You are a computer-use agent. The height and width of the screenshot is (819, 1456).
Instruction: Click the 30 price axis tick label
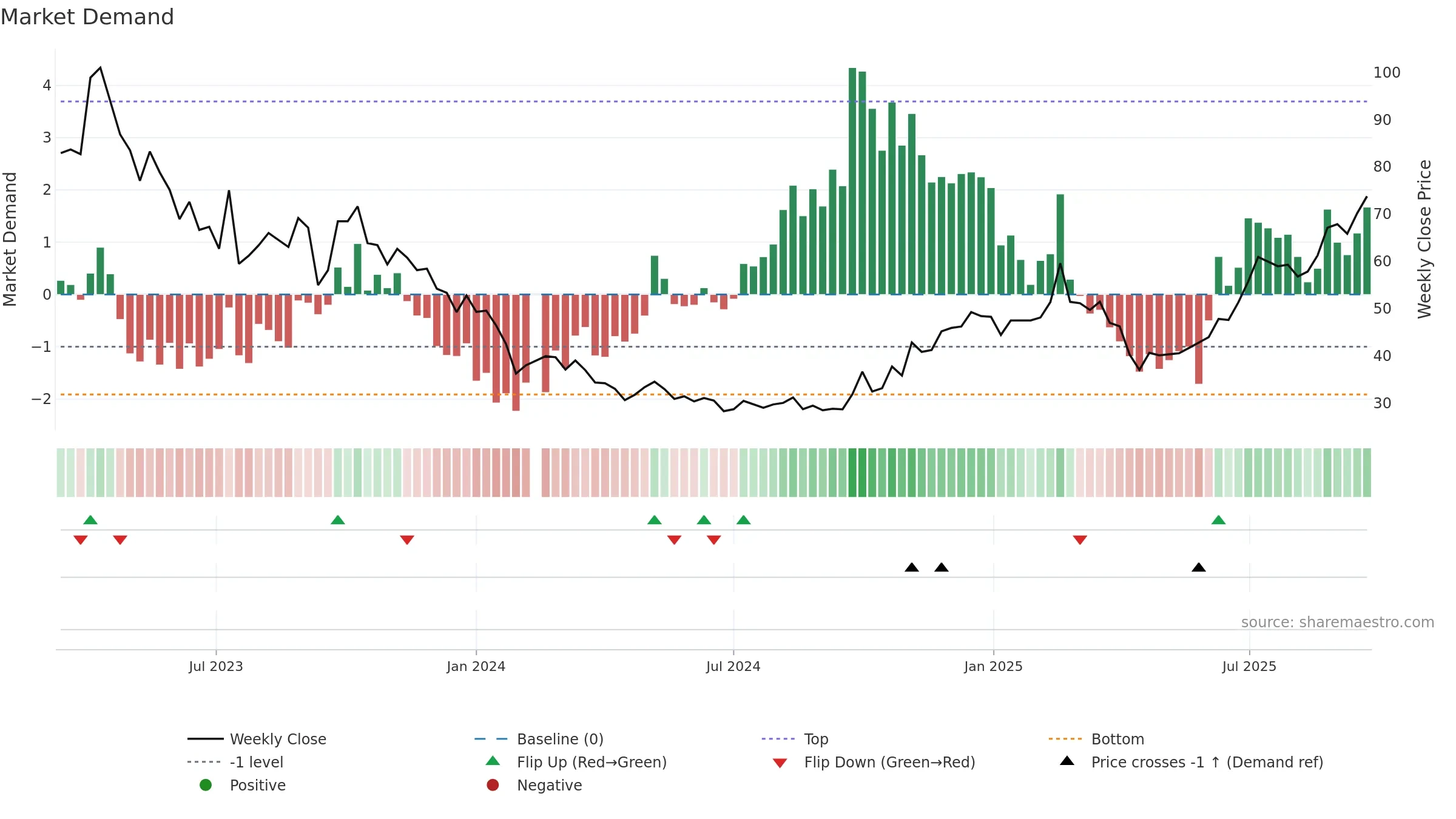[1383, 403]
